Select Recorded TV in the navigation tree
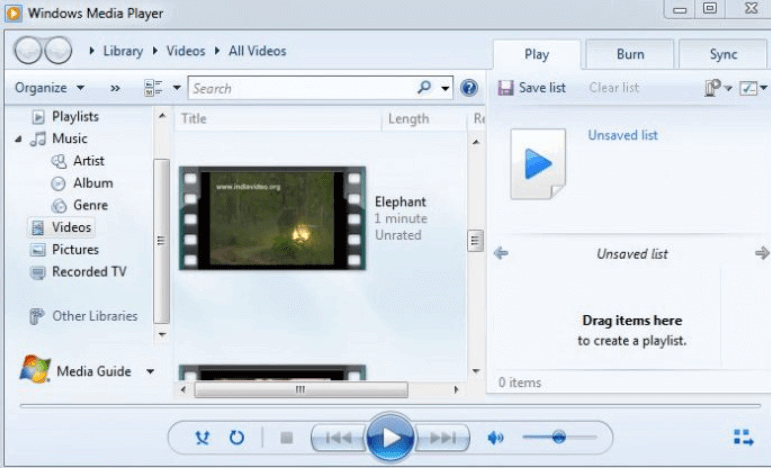This screenshot has height=468, width=771. tap(89, 271)
